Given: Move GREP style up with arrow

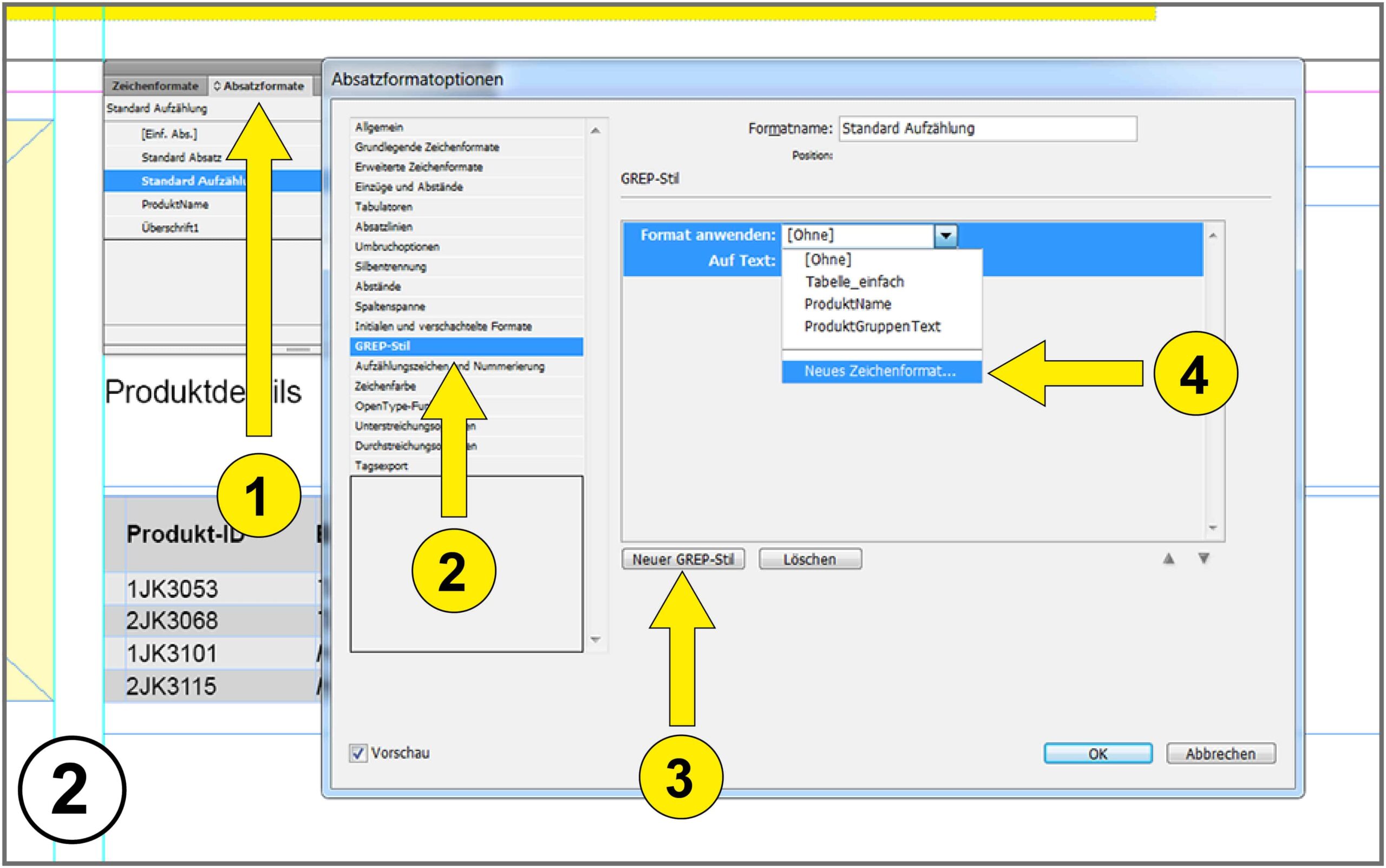Looking at the screenshot, I should [x=1168, y=559].
